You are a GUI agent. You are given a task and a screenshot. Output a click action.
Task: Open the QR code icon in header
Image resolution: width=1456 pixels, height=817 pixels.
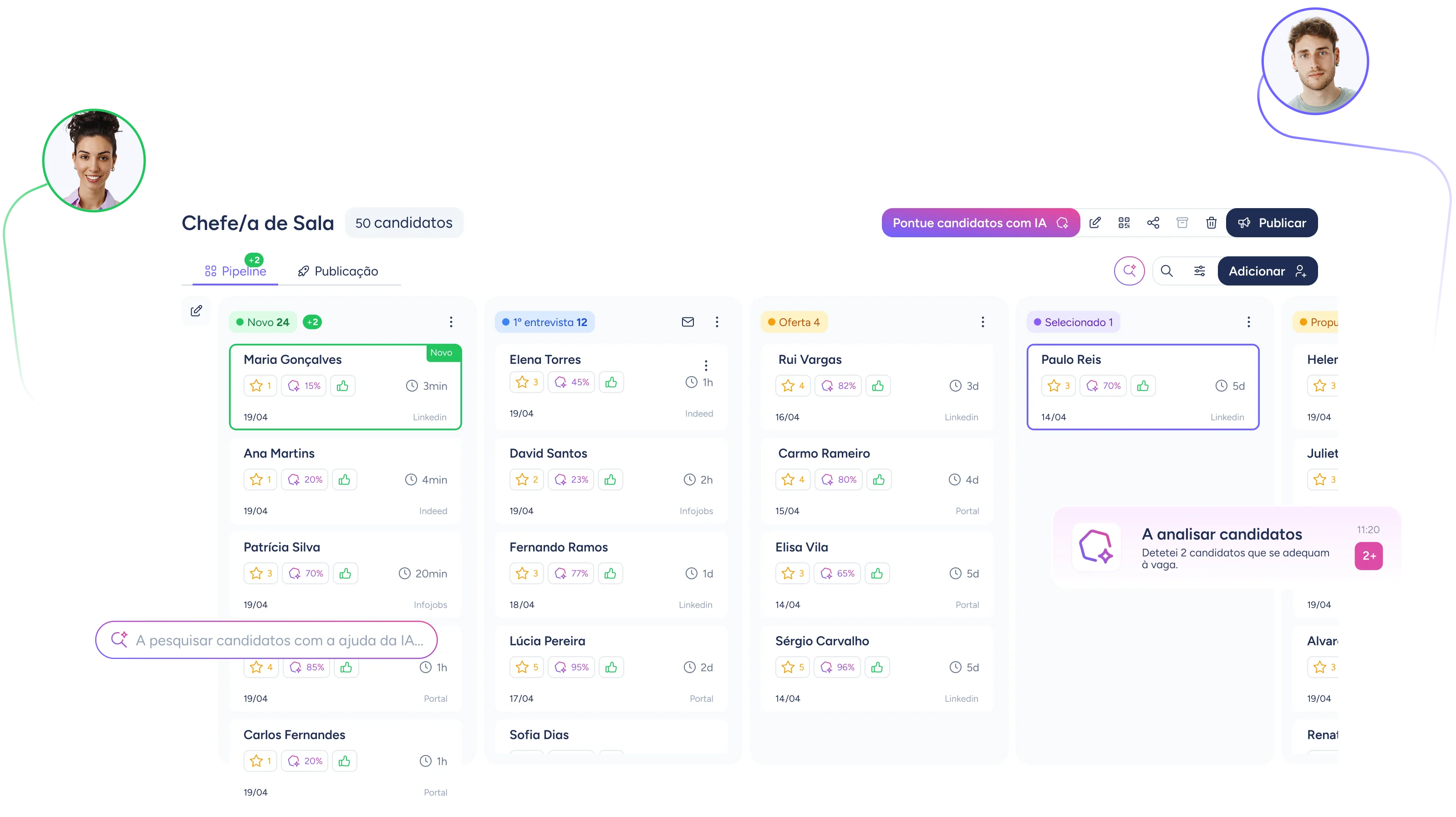coord(1124,223)
